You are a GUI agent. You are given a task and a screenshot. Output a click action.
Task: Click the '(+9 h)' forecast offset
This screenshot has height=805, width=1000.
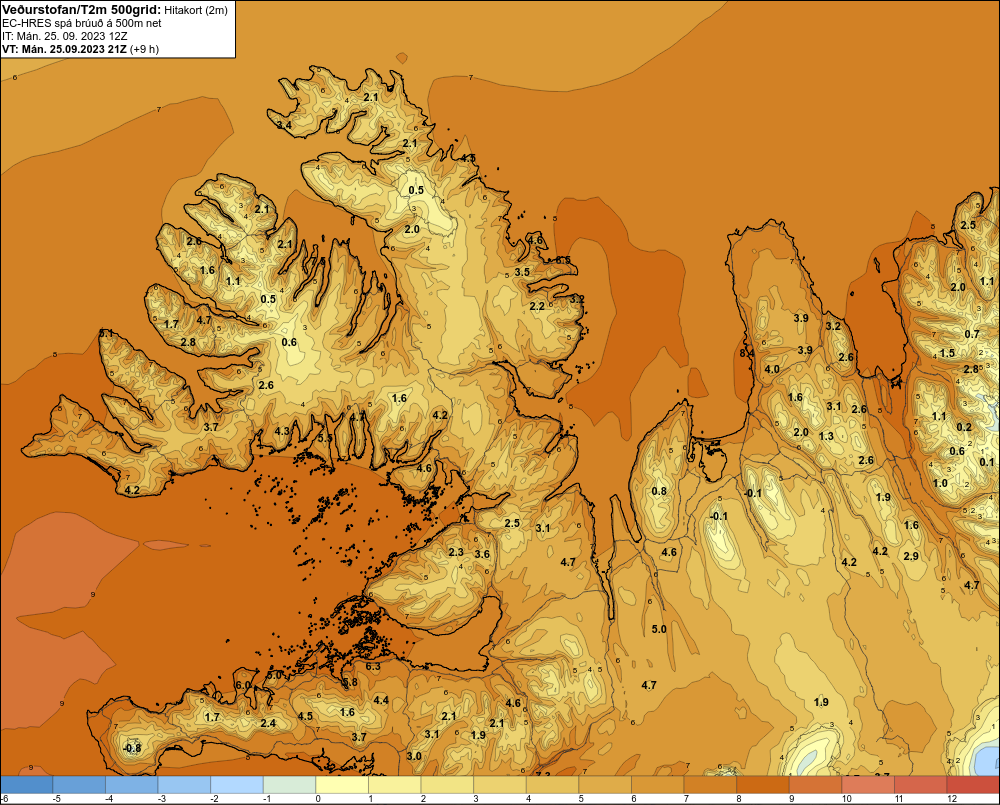click(144, 49)
